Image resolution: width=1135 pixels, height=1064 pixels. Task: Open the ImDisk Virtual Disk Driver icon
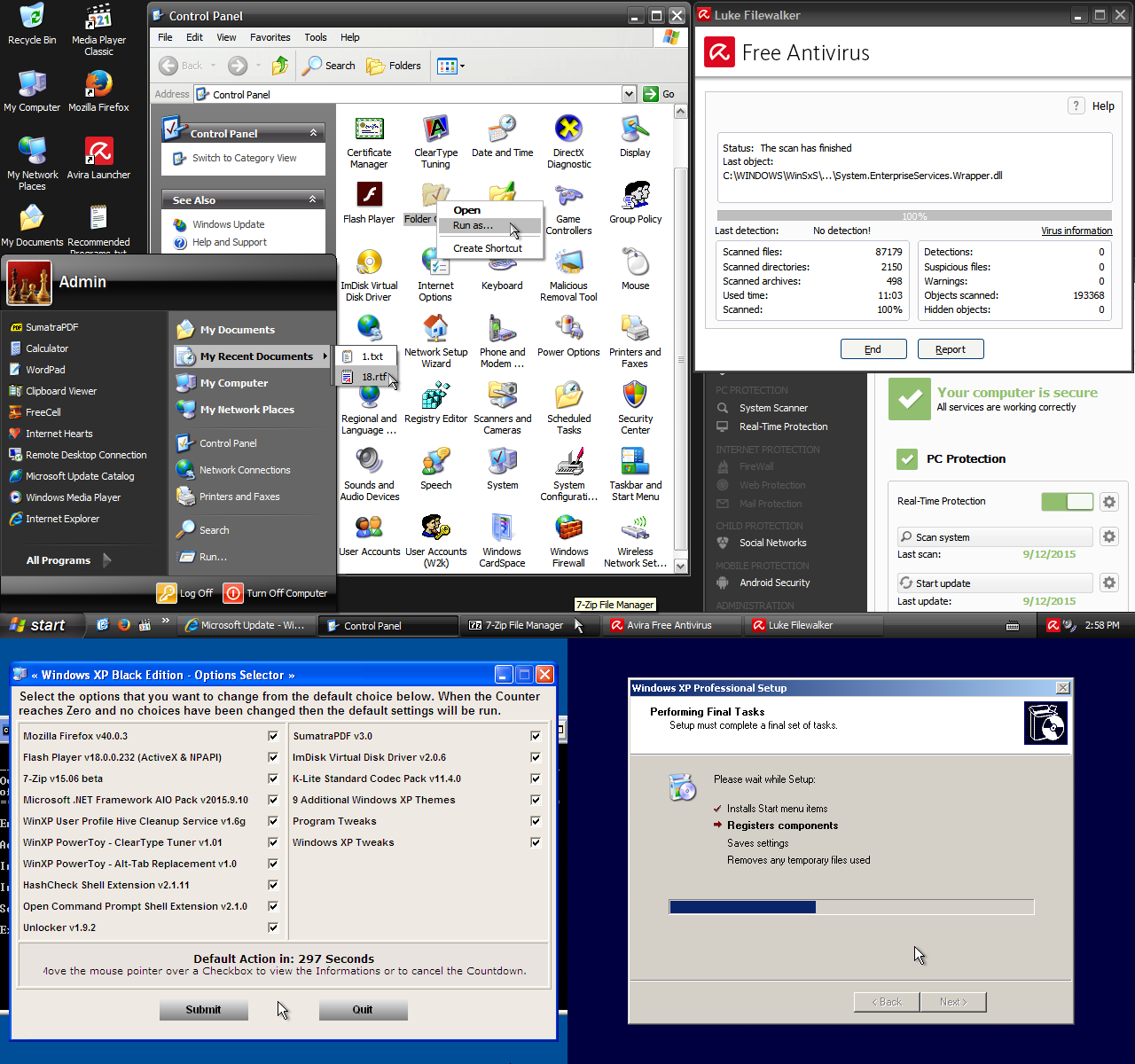(369, 275)
